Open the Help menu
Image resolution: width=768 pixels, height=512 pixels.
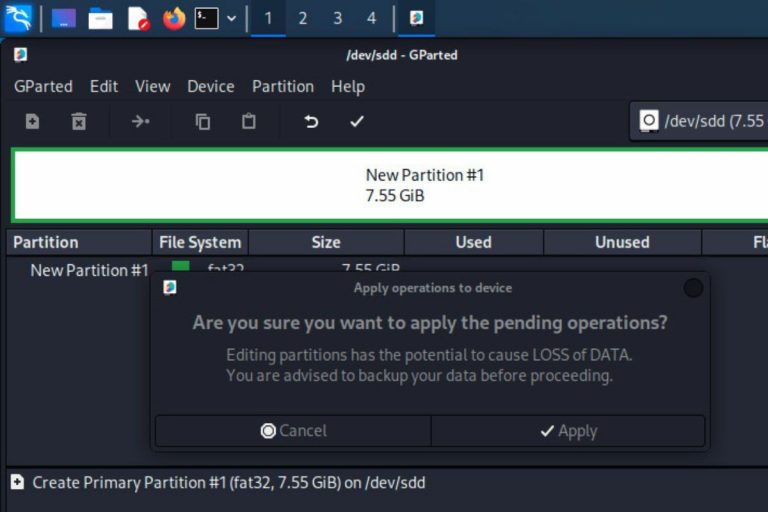pyautogui.click(x=348, y=87)
